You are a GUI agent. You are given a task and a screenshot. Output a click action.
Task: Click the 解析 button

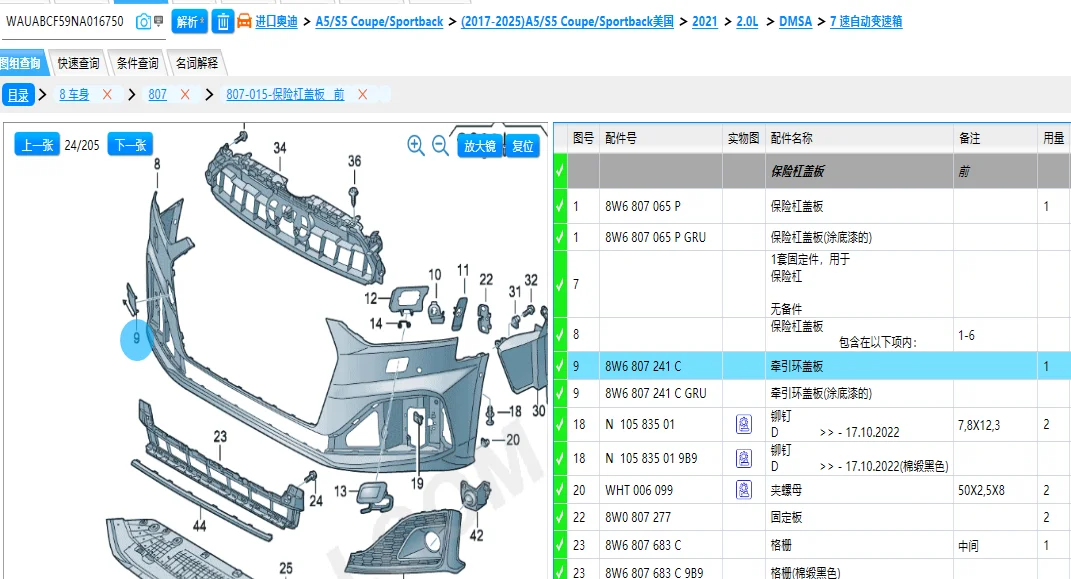coord(190,22)
